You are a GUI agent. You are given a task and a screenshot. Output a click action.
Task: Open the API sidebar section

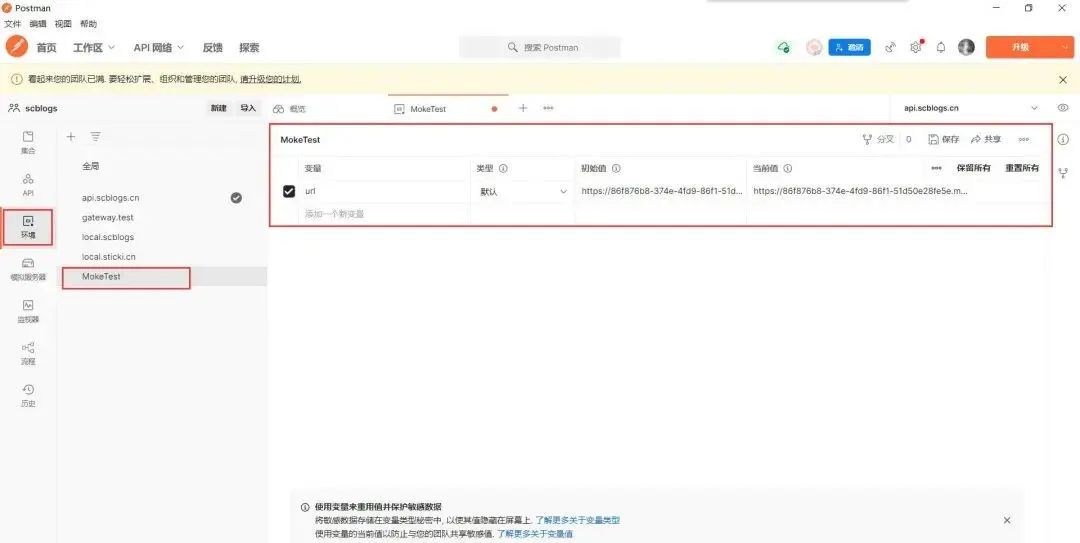(28, 185)
